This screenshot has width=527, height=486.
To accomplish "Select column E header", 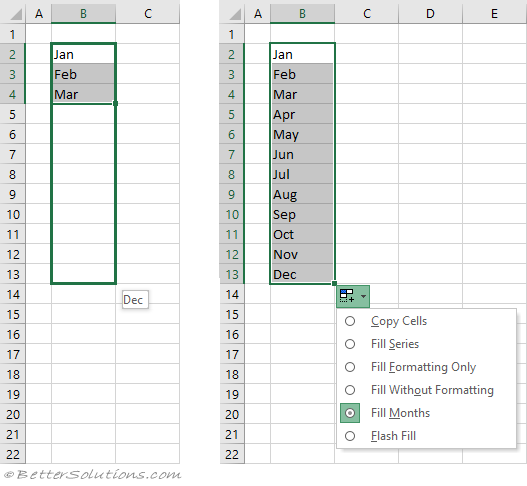I will tap(494, 13).
